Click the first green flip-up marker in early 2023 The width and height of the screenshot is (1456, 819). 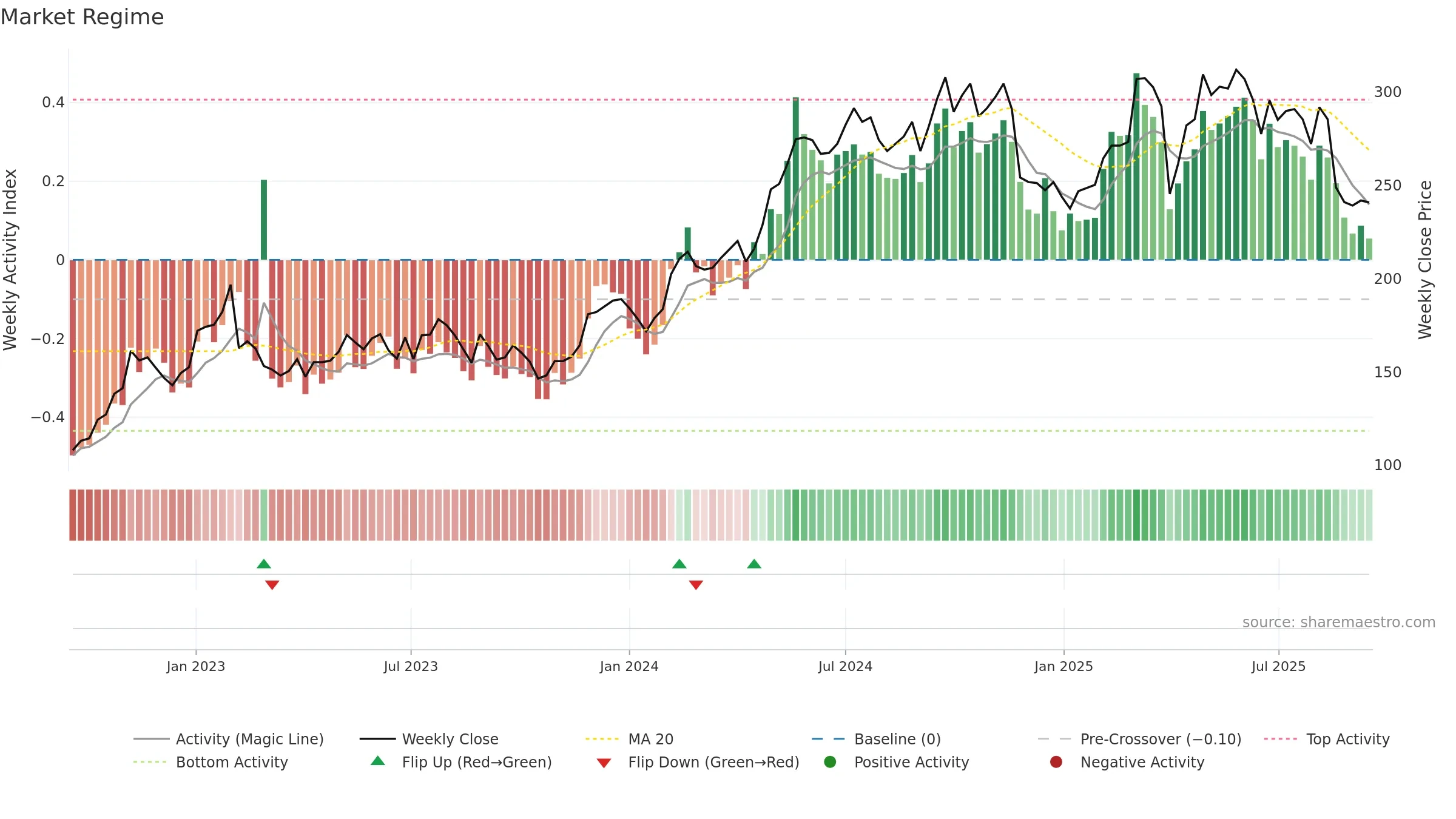click(x=264, y=564)
